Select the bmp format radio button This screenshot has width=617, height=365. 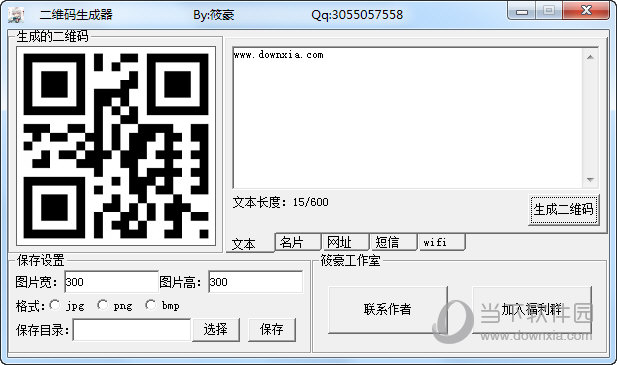[150, 305]
